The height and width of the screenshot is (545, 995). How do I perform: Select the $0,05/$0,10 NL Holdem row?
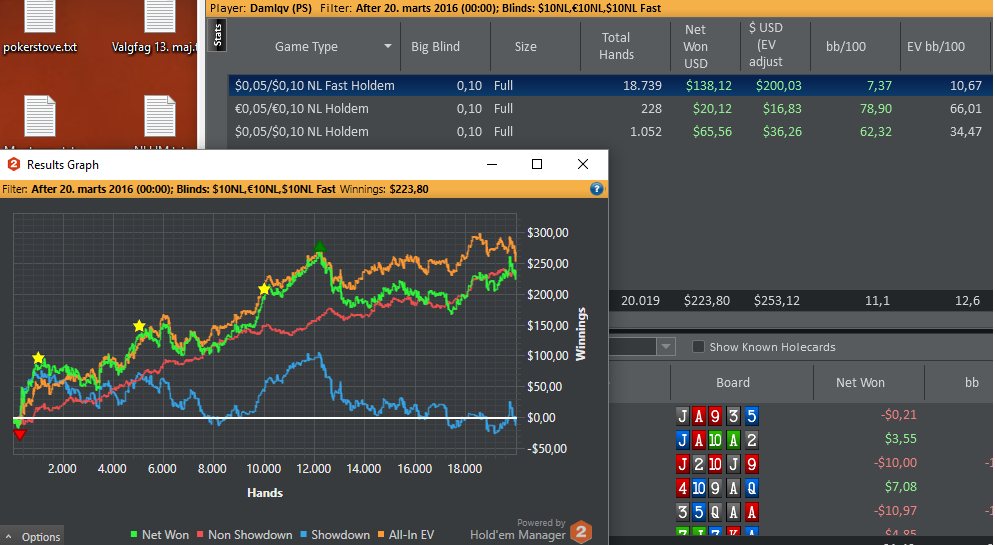click(x=610, y=131)
